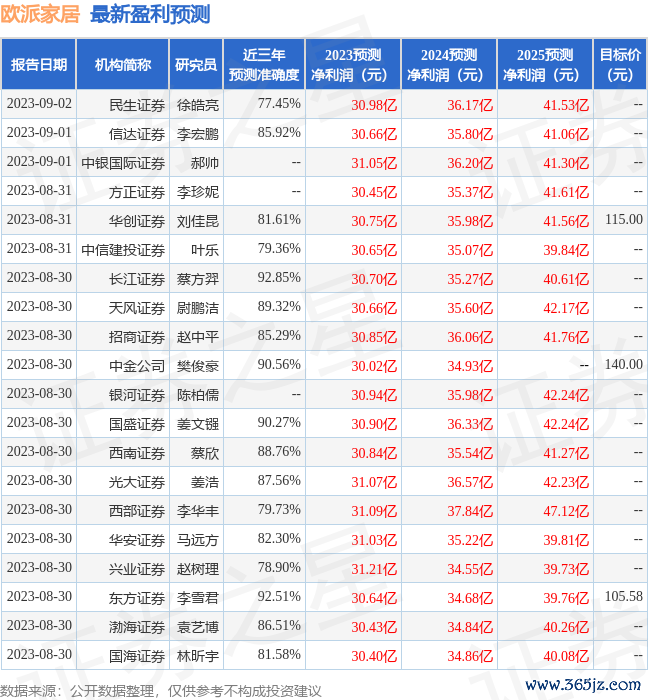The height and width of the screenshot is (700, 648).
Task: Click the 2024预测净利润 column header
Action: click(x=449, y=65)
